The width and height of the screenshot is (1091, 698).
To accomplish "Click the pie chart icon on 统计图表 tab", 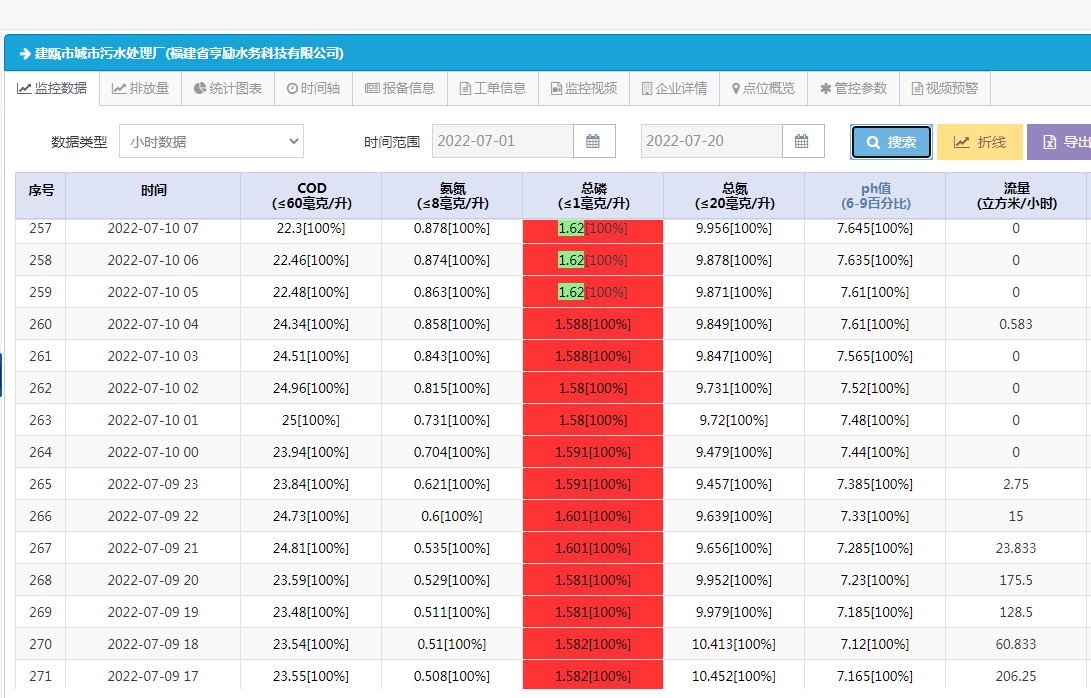I will pyautogui.click(x=200, y=88).
